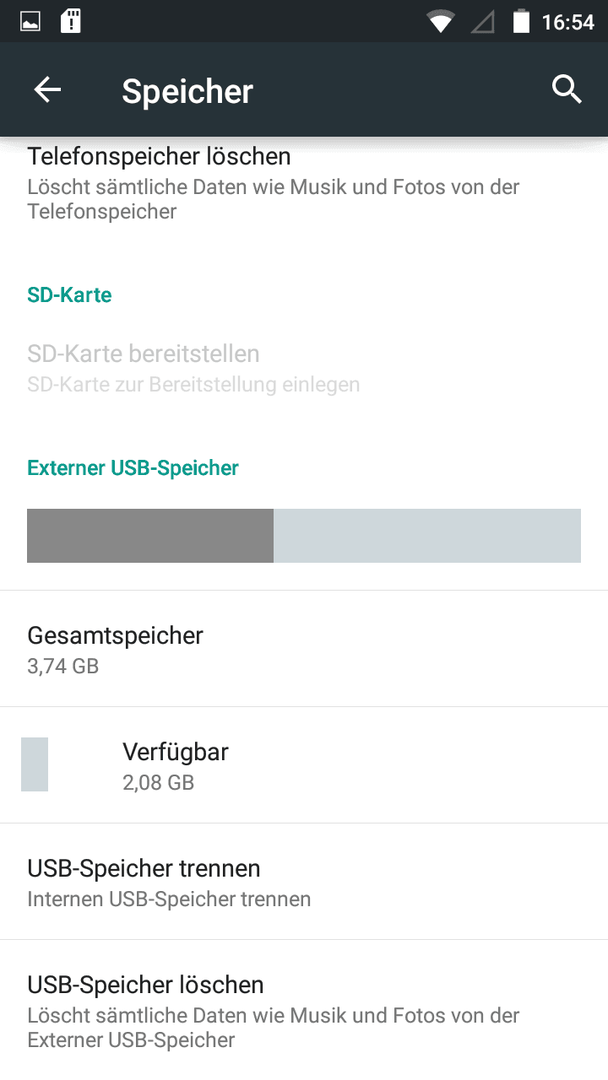
Task: Tap the battery icon in status bar
Action: click(x=521, y=21)
